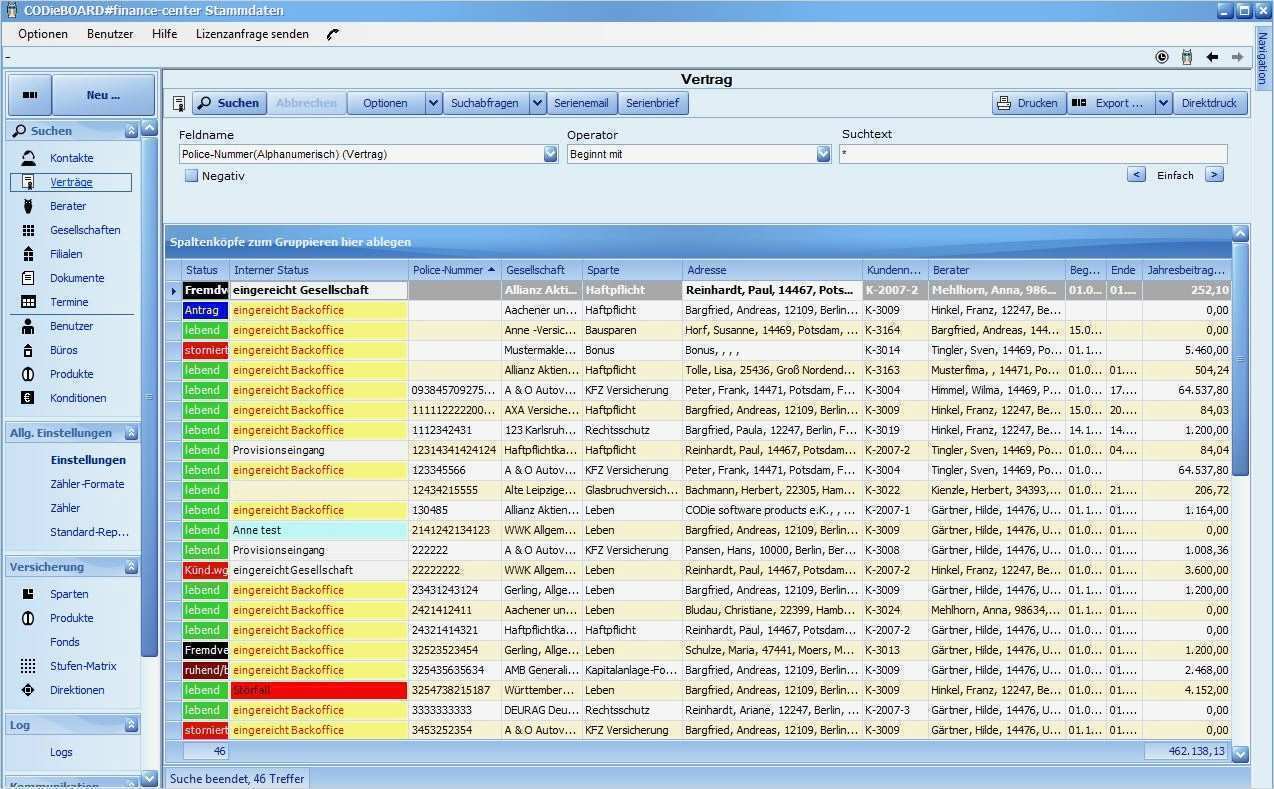This screenshot has width=1274, height=789.
Task: Click into the Suchtext input field
Action: click(1033, 154)
